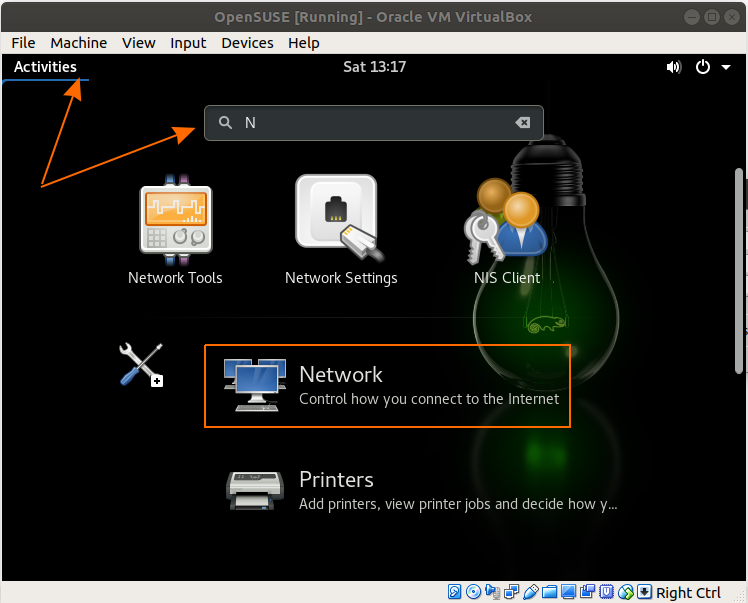Open the View menu
This screenshot has height=603, width=748.
click(139, 43)
